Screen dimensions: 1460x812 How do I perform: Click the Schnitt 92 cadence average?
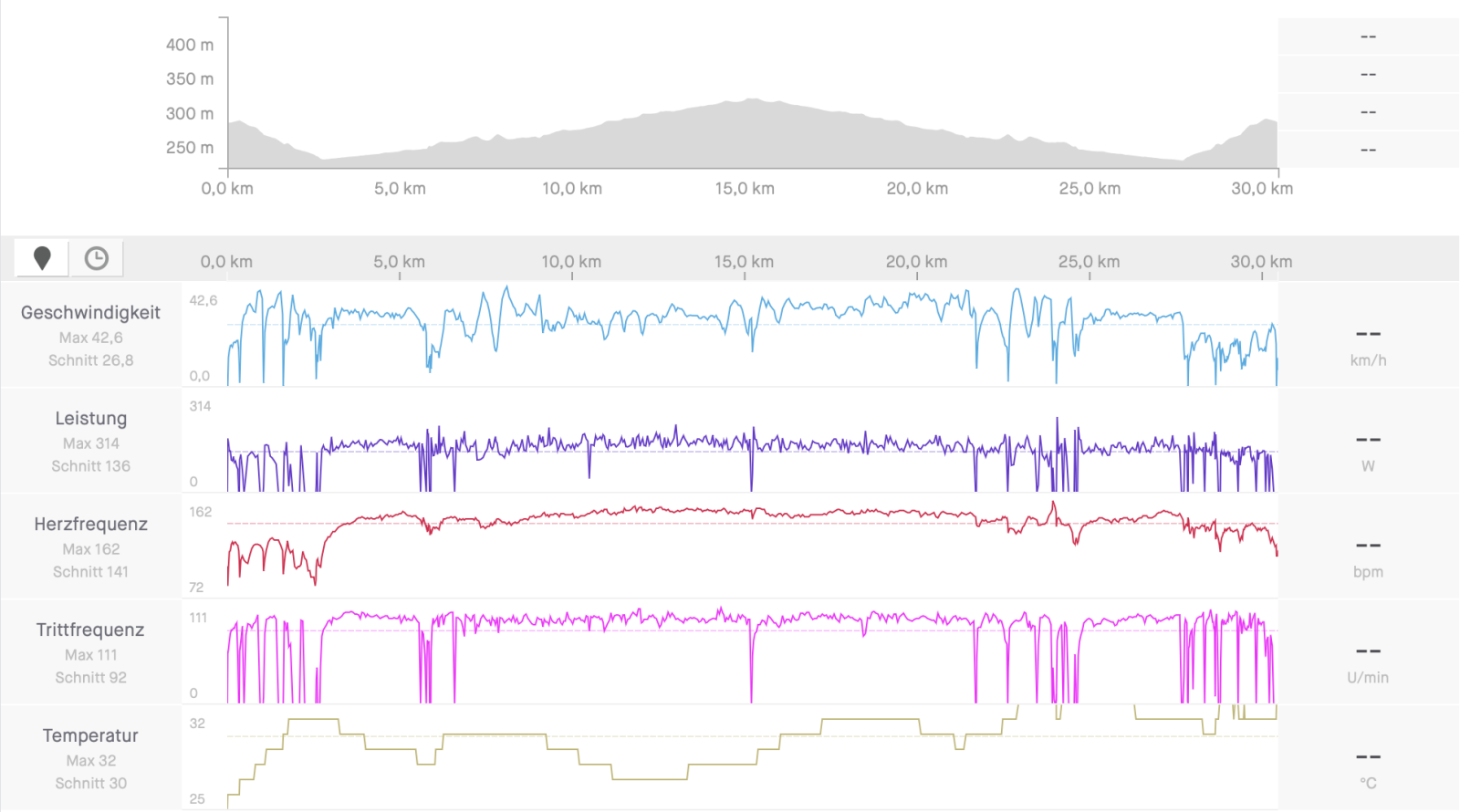pyautogui.click(x=90, y=678)
